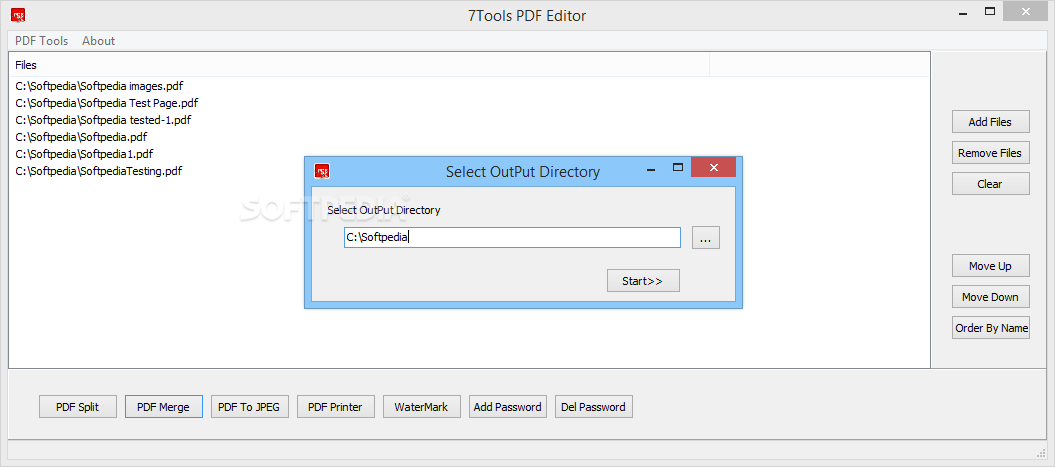The width and height of the screenshot is (1055, 467).
Task: Click the WaterMark button
Action: click(x=422, y=406)
